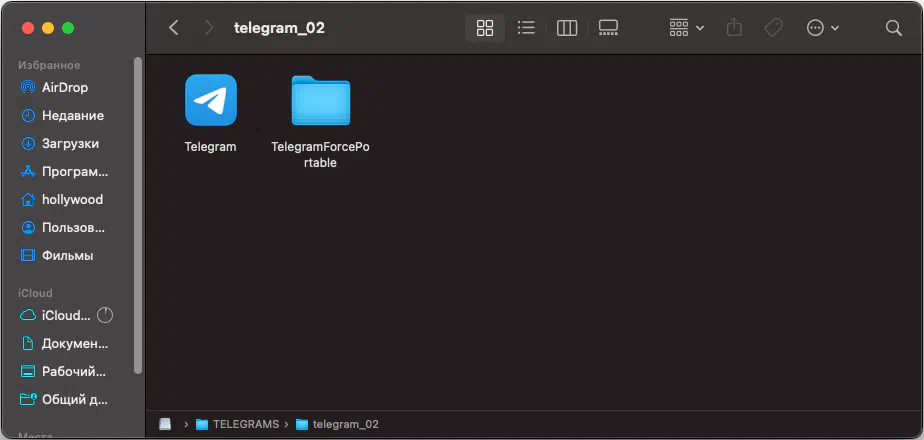The image size is (924, 440).
Task: Open the TelegramForcePortable folder
Action: click(320, 101)
